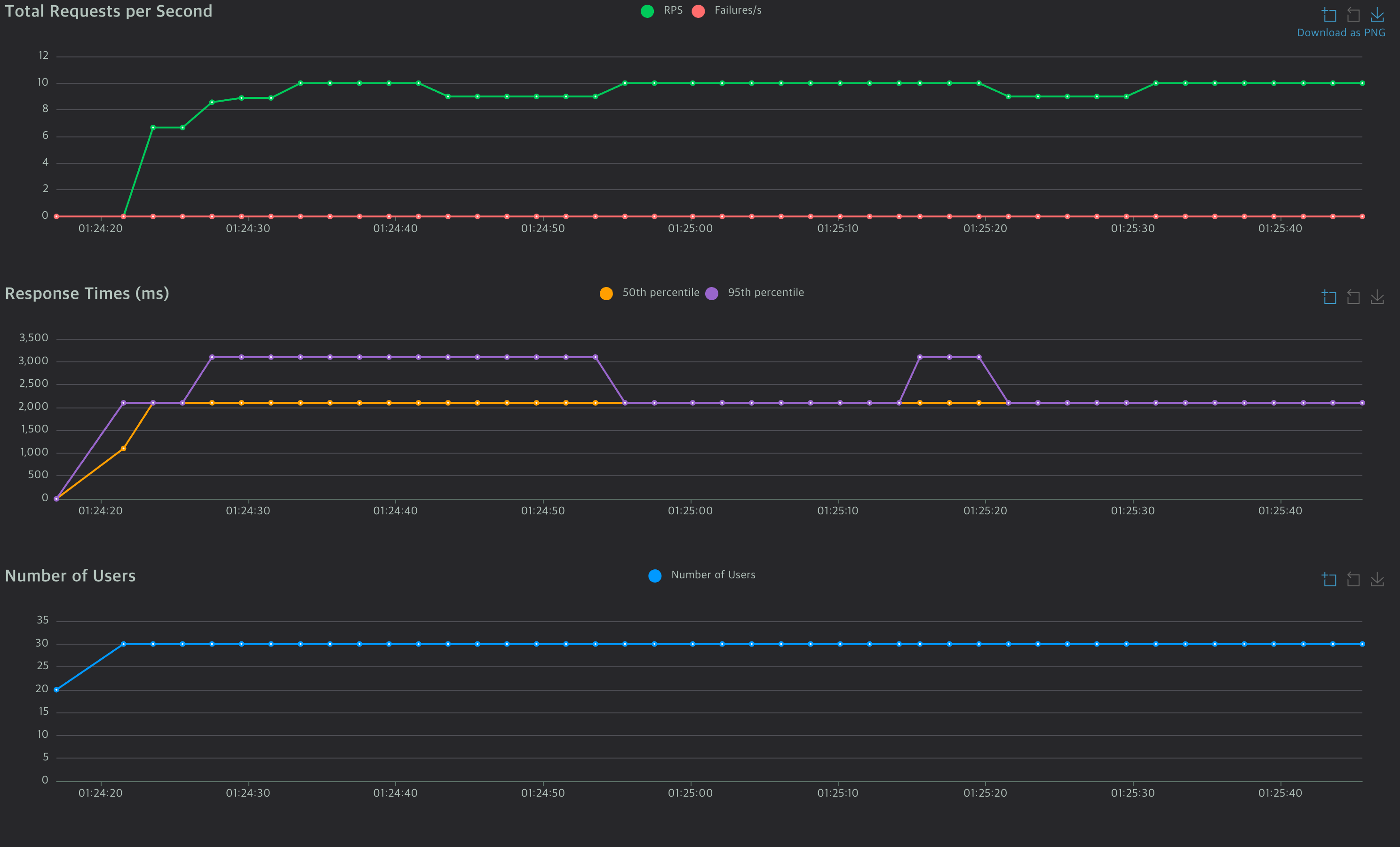1400x847 pixels.
Task: Reset zoom on Number of Users chart
Action: point(1353,579)
